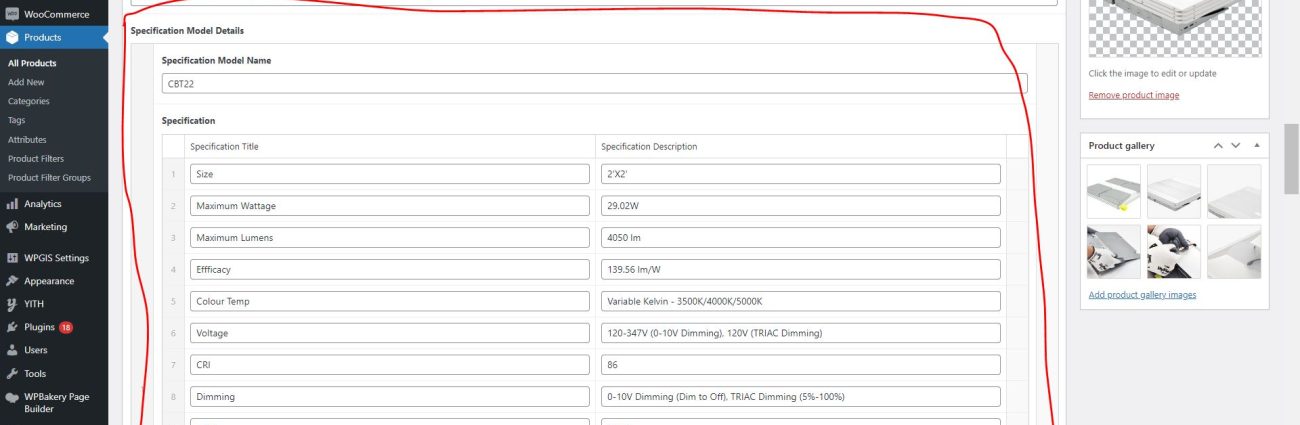This screenshot has width=1300, height=425.
Task: Click the page vertical scrollbar thumb
Action: (x=1291, y=157)
